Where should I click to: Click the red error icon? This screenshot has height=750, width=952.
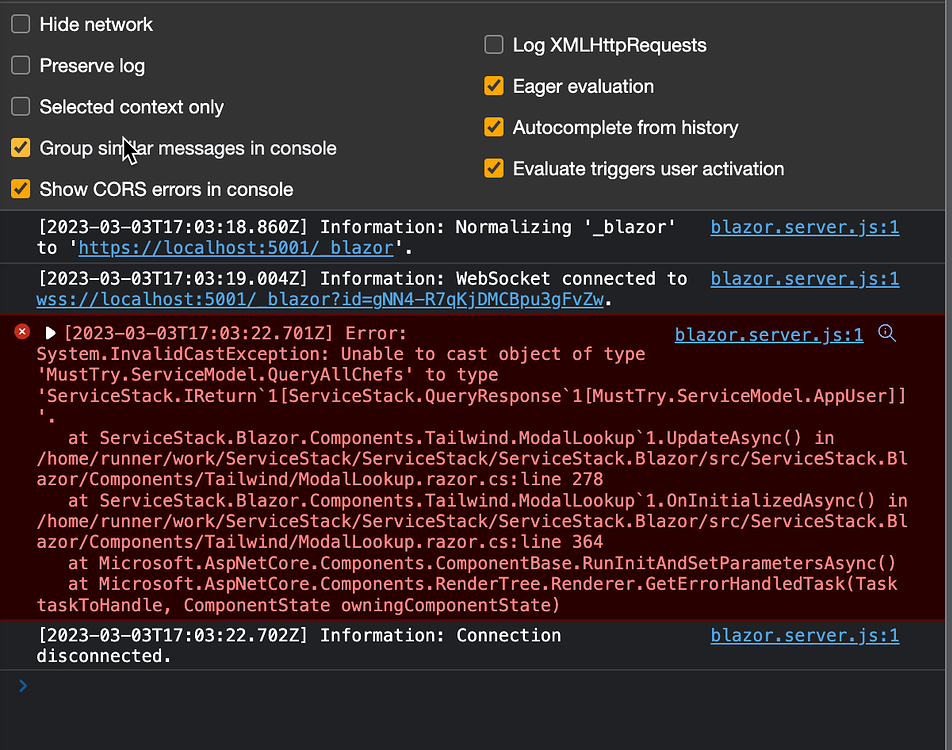tap(22, 332)
